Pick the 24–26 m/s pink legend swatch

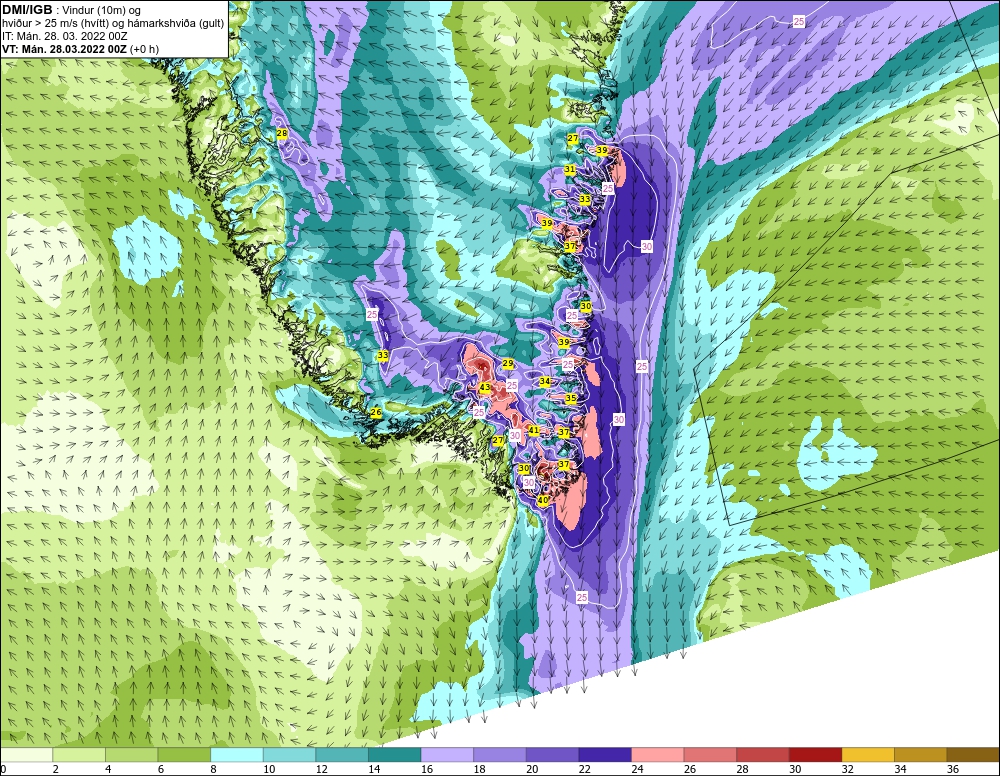[658, 755]
